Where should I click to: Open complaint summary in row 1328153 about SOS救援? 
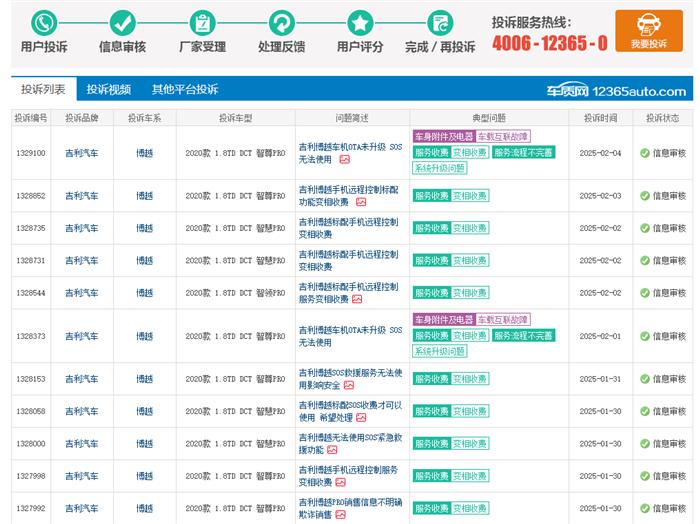pyautogui.click(x=350, y=379)
